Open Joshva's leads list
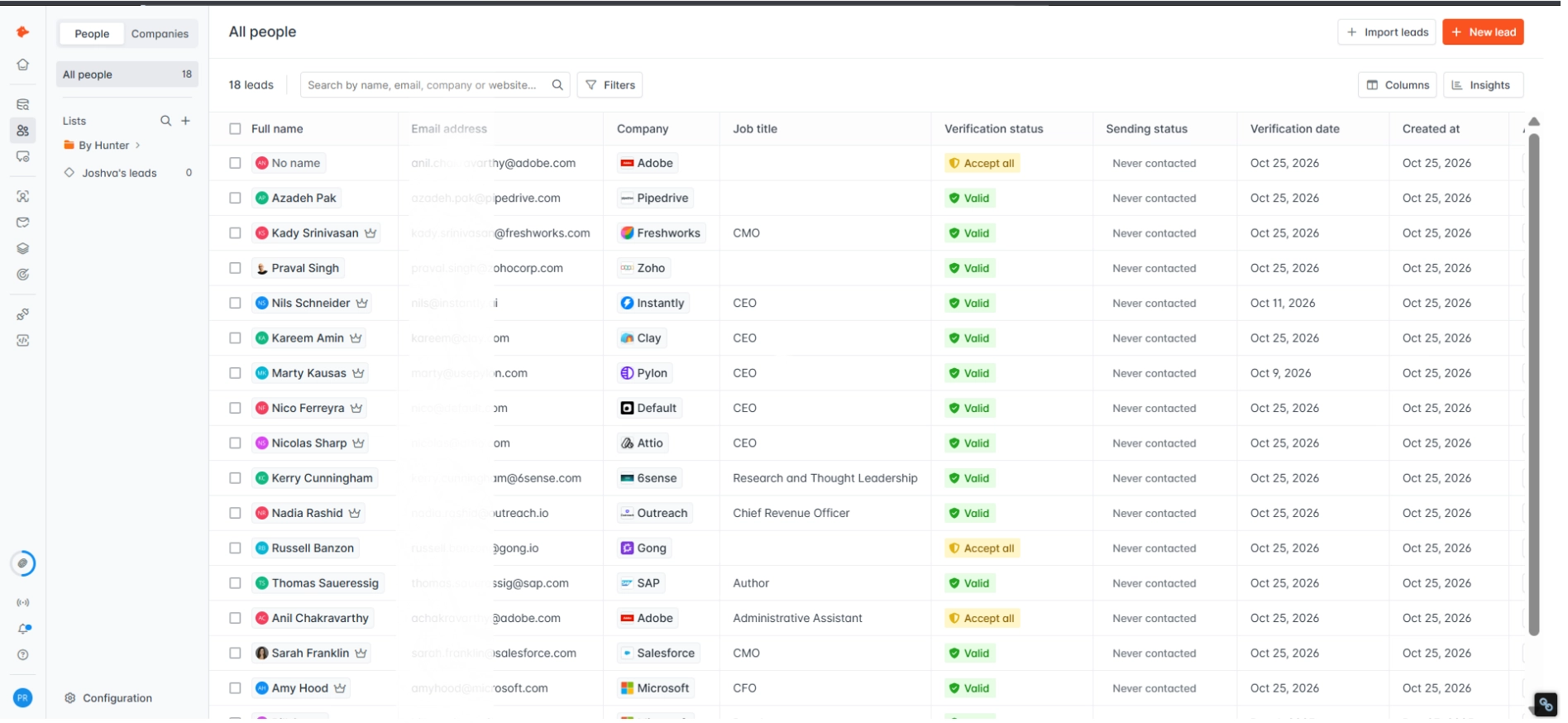This screenshot has height=723, width=1568. coord(127,173)
